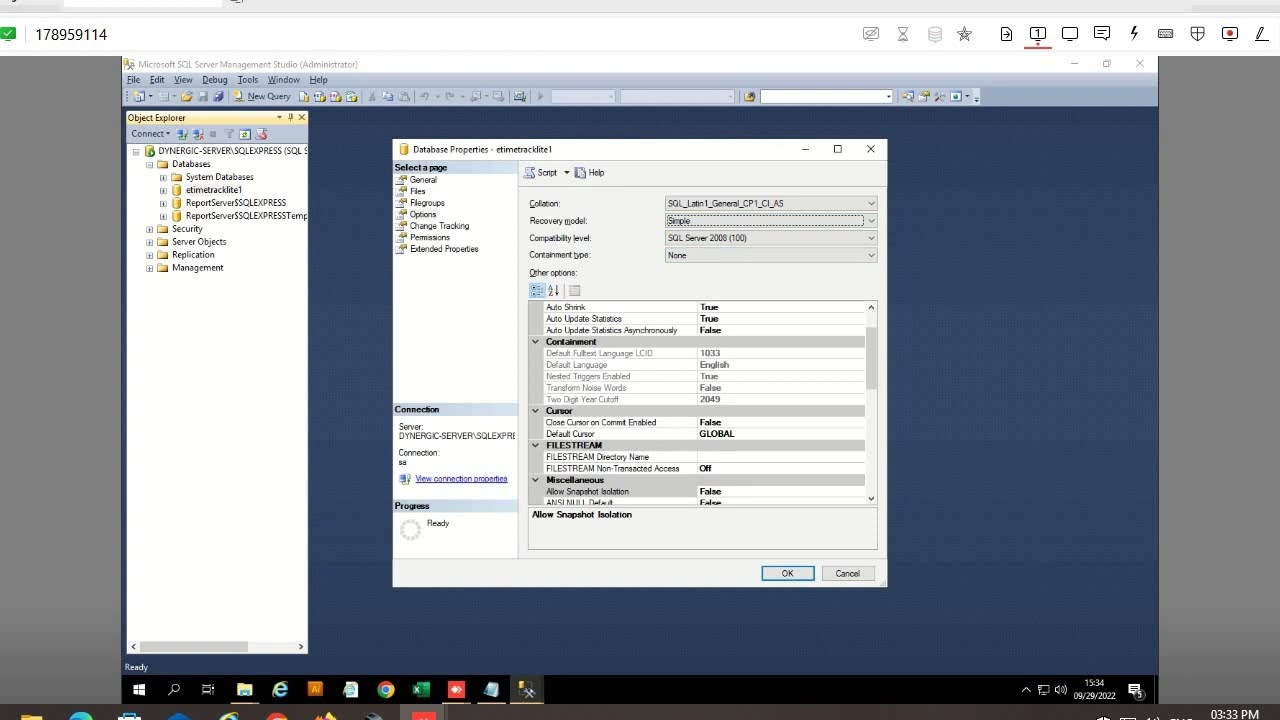Screen dimensions: 1280x720
Task: Click the FILESTREAM Directory Name field
Action: click(781, 457)
